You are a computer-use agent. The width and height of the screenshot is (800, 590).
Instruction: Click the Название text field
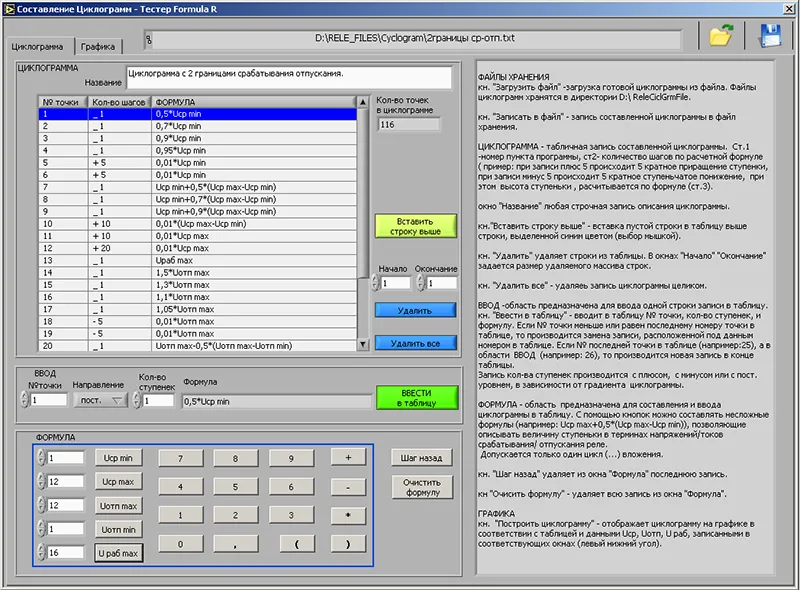tap(289, 78)
